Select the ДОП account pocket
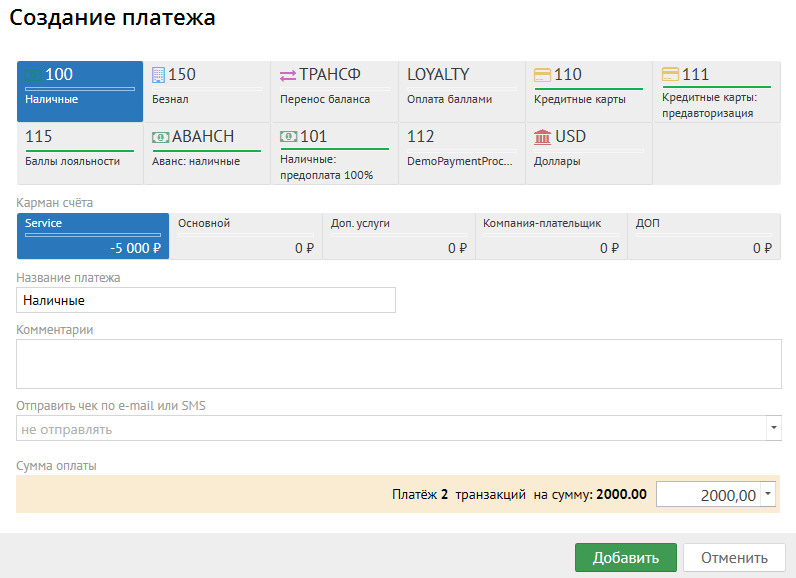Image resolution: width=796 pixels, height=578 pixels. click(704, 236)
